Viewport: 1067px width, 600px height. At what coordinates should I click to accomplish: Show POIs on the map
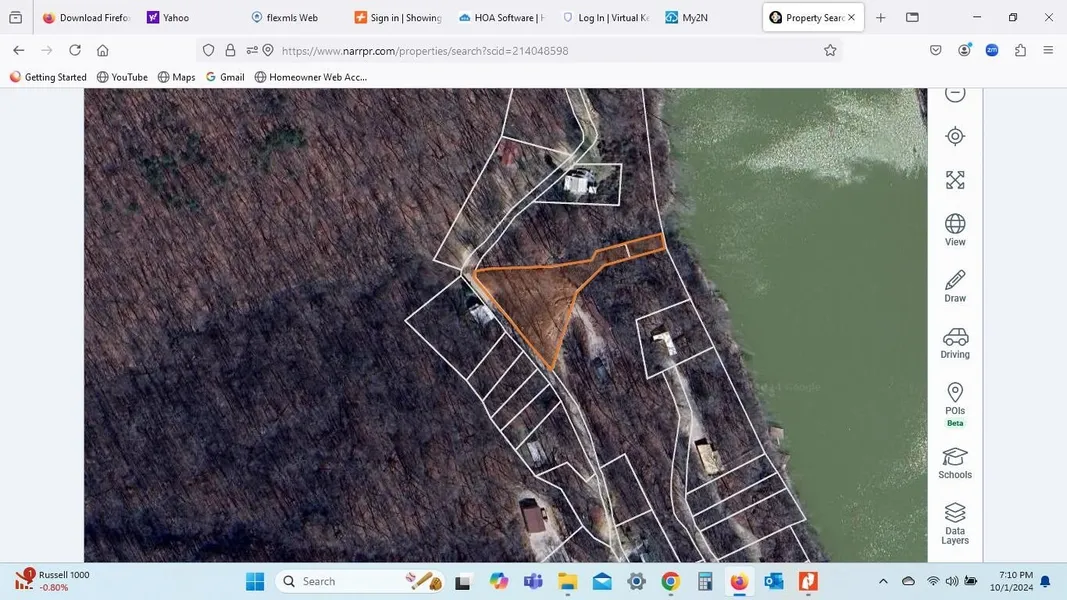coord(955,398)
